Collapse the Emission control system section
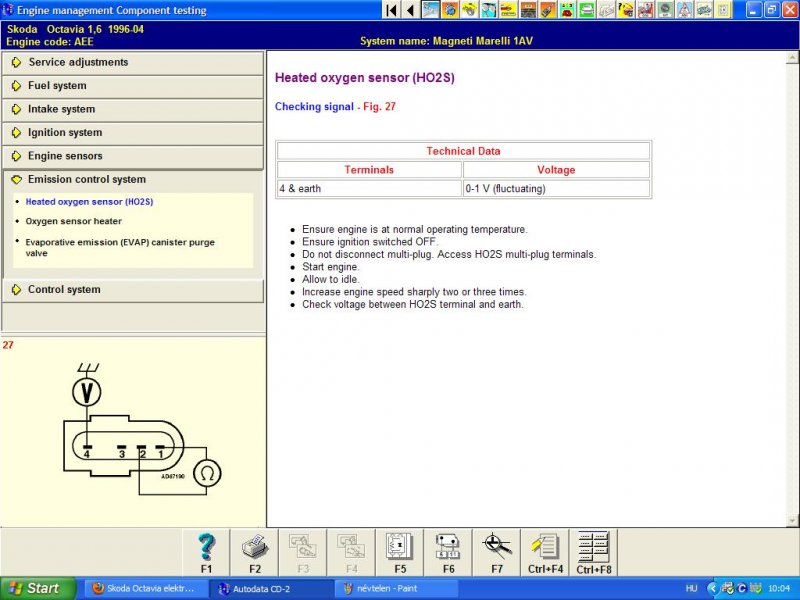This screenshot has width=800, height=600. click(x=133, y=180)
